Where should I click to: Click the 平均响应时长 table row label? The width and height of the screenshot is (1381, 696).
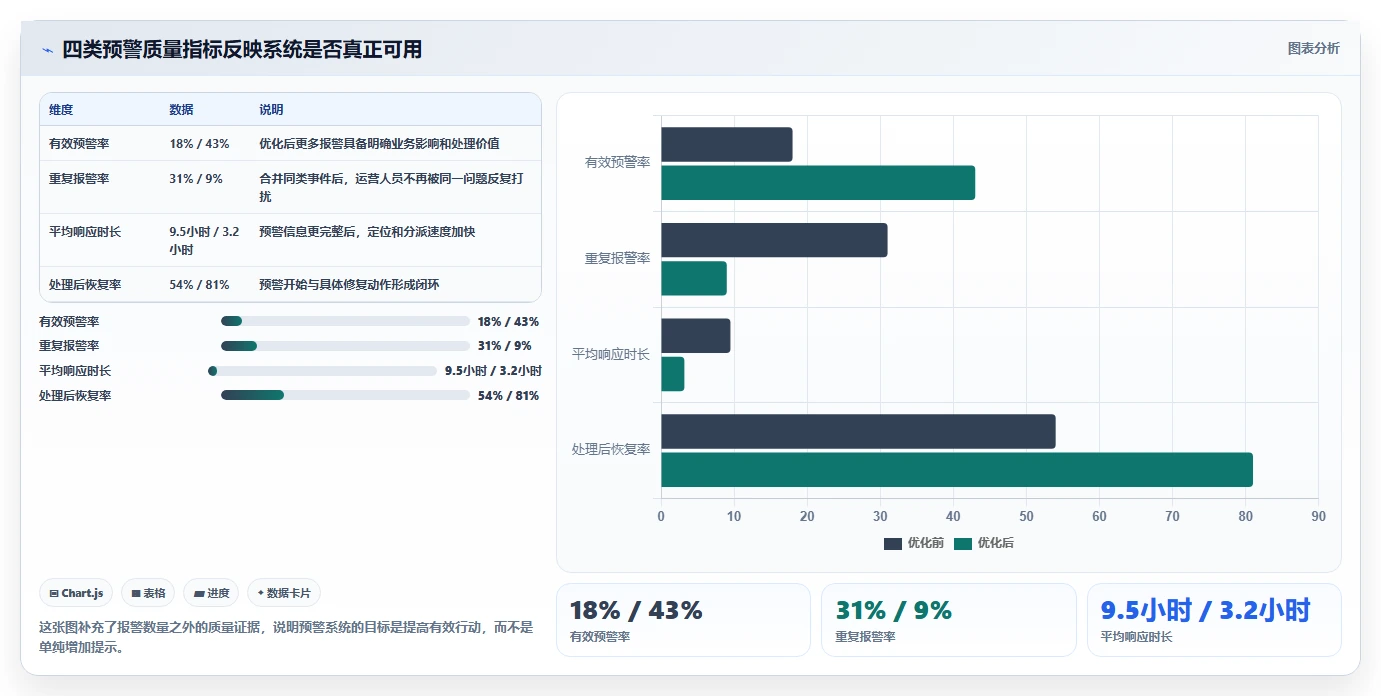click(85, 232)
